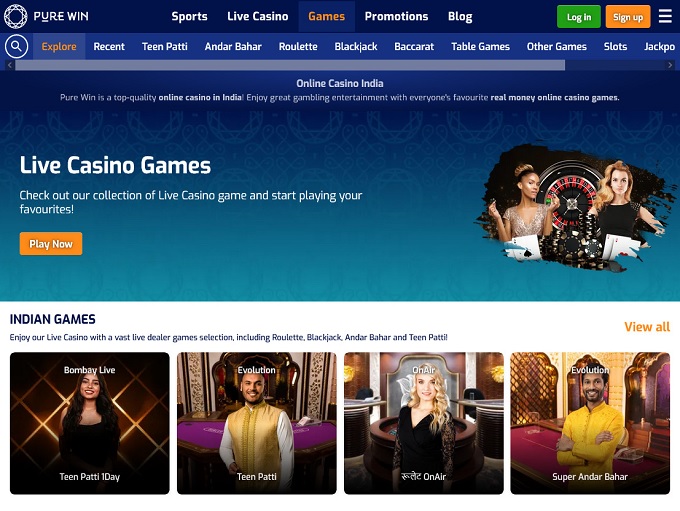Open the Super Andar Bahar thumbnail
Viewport: 680px width, 511px height.
point(590,423)
